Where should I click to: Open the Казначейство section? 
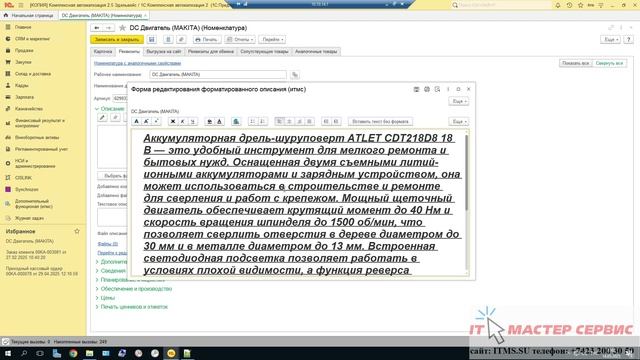pyautogui.click(x=29, y=109)
